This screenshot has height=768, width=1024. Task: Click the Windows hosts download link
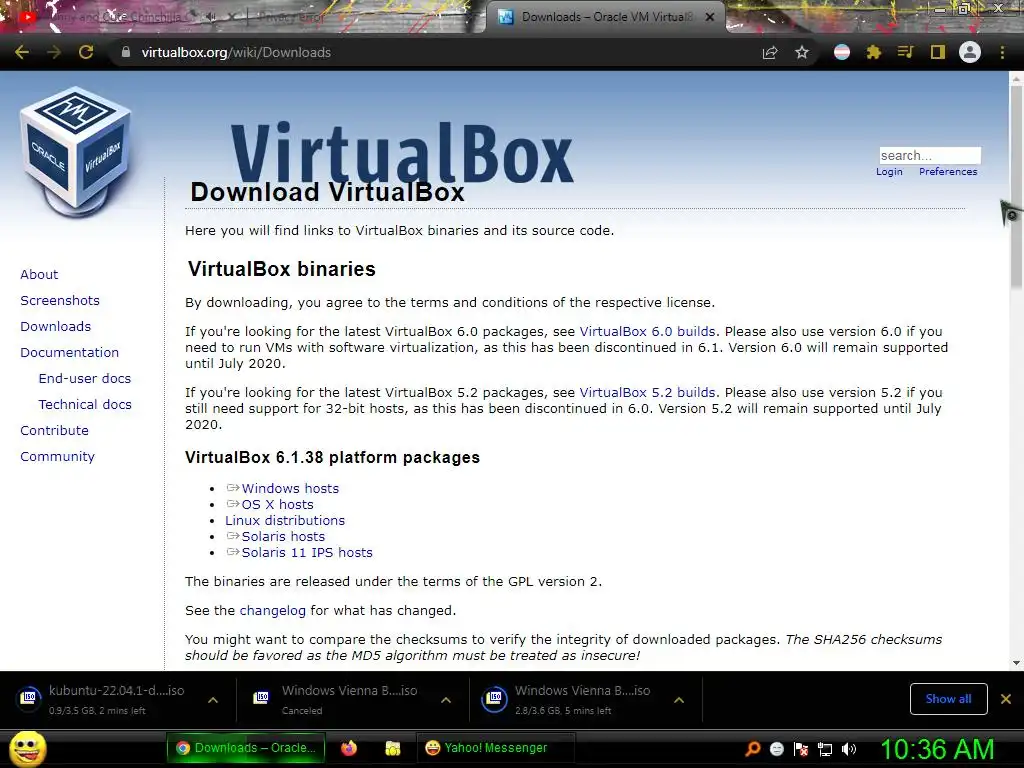[x=290, y=488]
